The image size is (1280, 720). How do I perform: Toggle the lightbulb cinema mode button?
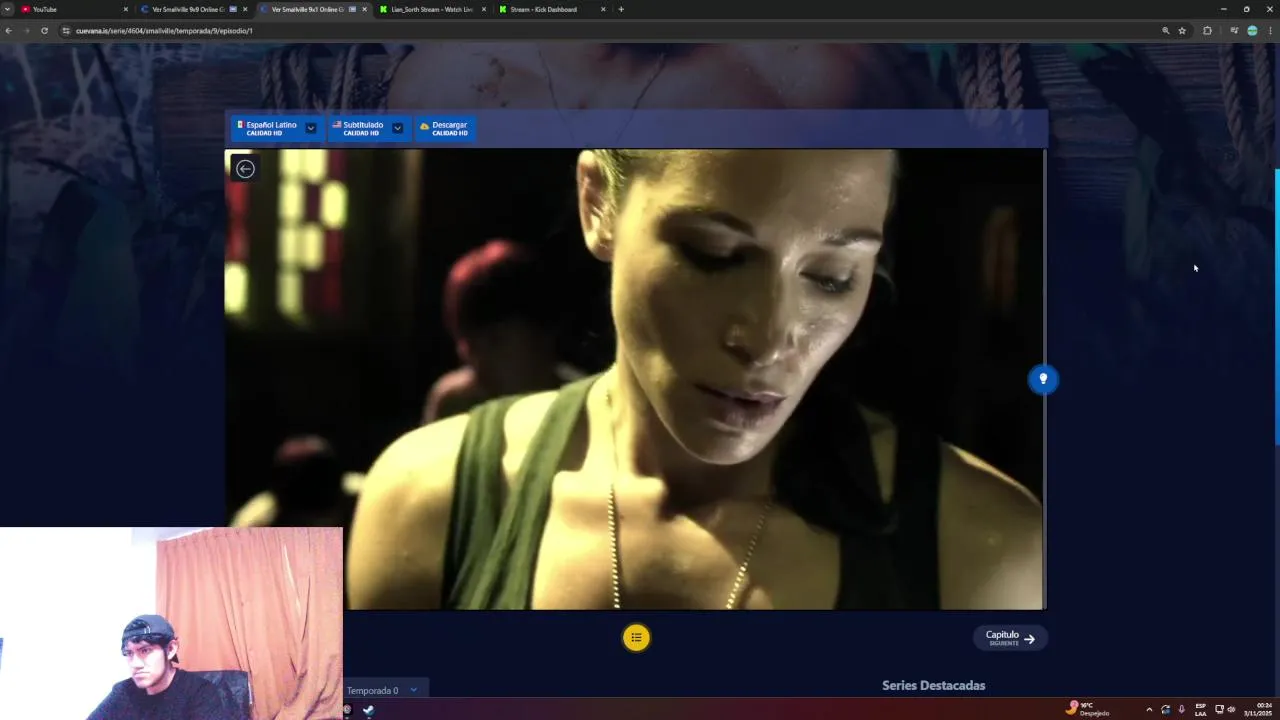(1043, 379)
